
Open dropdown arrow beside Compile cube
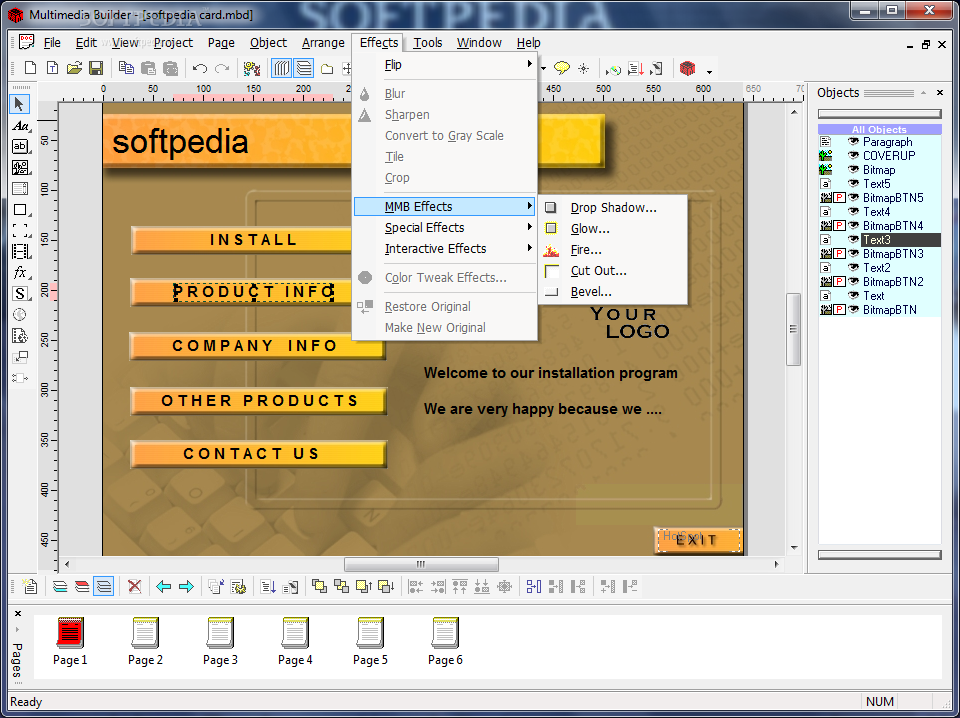pyautogui.click(x=709, y=72)
